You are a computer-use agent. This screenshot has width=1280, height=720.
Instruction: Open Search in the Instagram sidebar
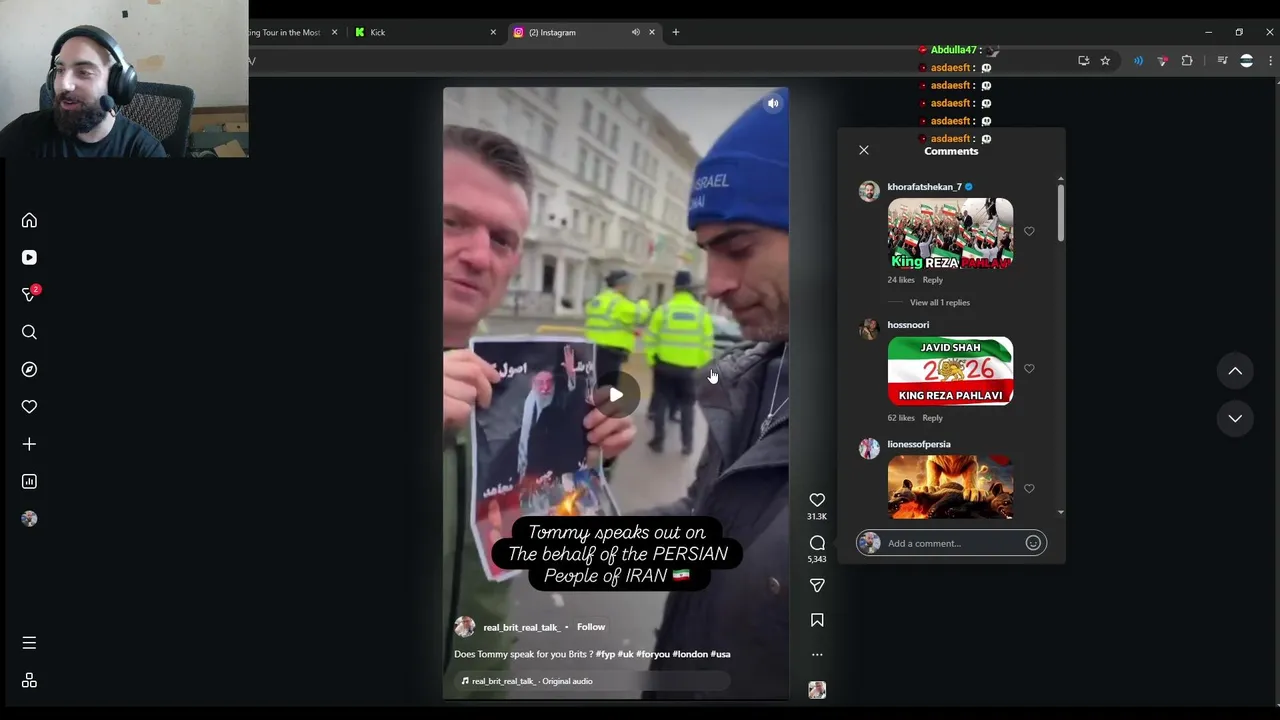pyautogui.click(x=29, y=332)
